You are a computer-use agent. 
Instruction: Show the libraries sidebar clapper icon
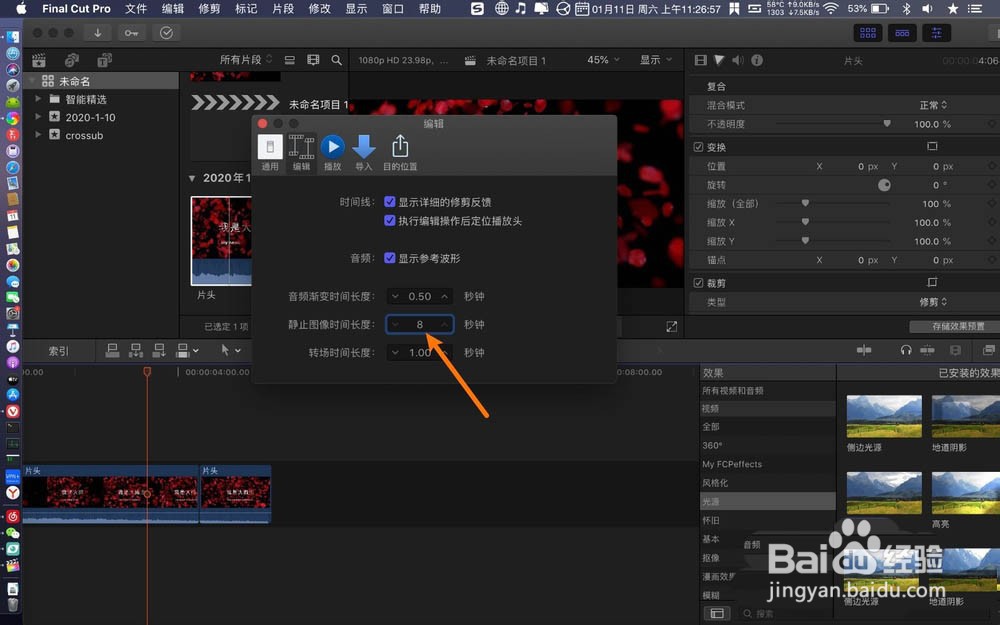[x=39, y=60]
